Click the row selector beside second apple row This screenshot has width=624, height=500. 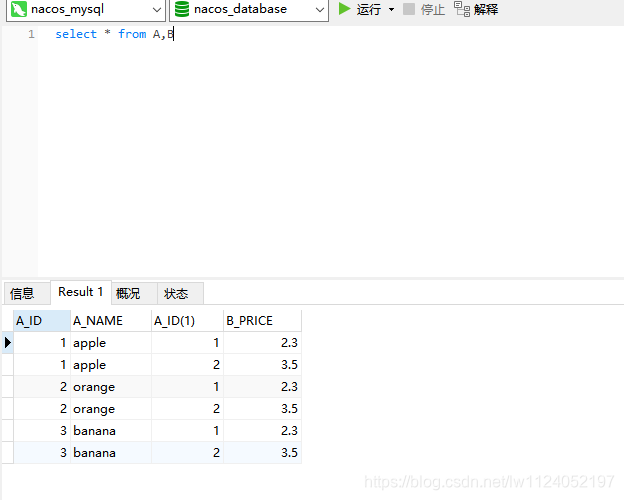pyautogui.click(x=8, y=365)
